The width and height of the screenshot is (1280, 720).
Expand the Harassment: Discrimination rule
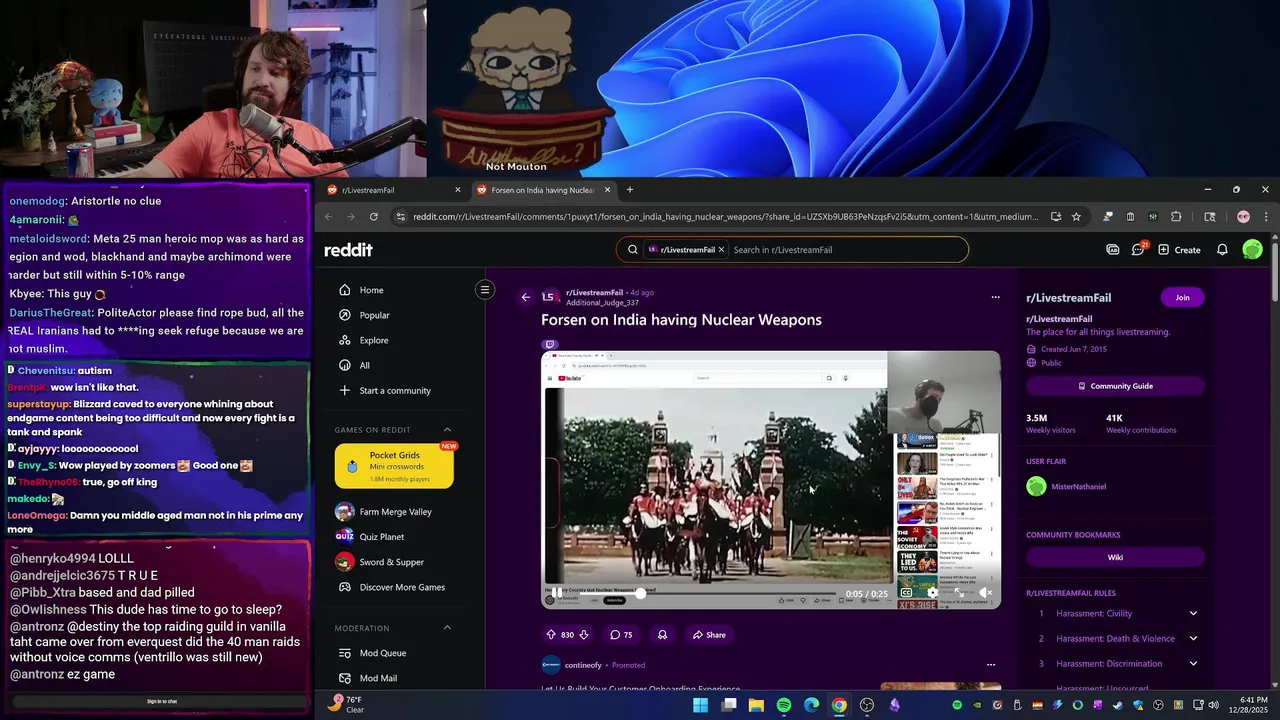(1193, 663)
